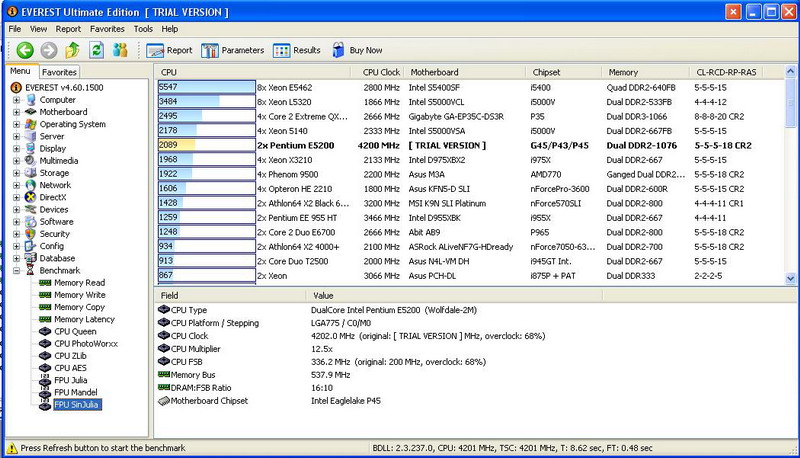This screenshot has width=800, height=458.
Task: Select the Memory Latency benchmark
Action: coord(84,320)
